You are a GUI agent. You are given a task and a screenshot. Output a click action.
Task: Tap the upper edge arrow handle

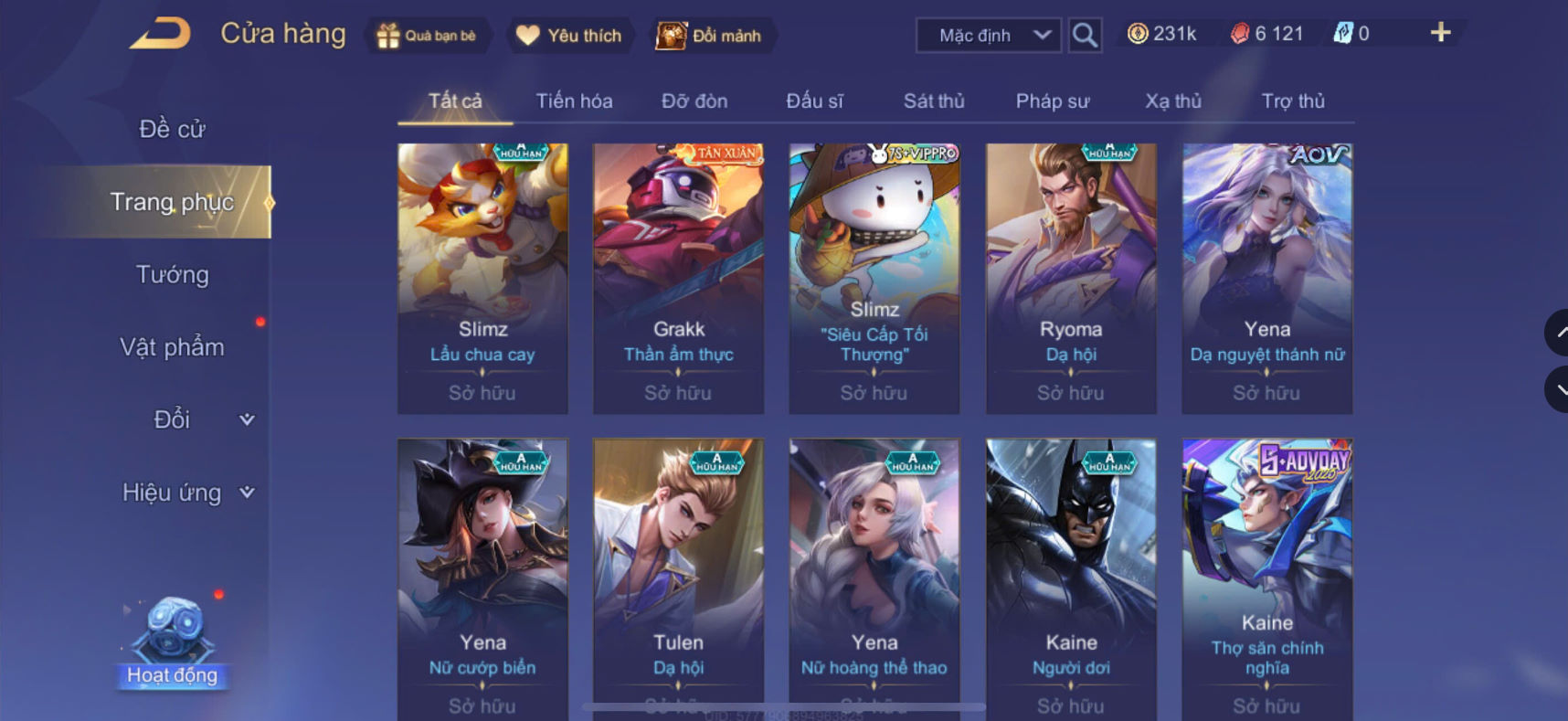[1557, 333]
